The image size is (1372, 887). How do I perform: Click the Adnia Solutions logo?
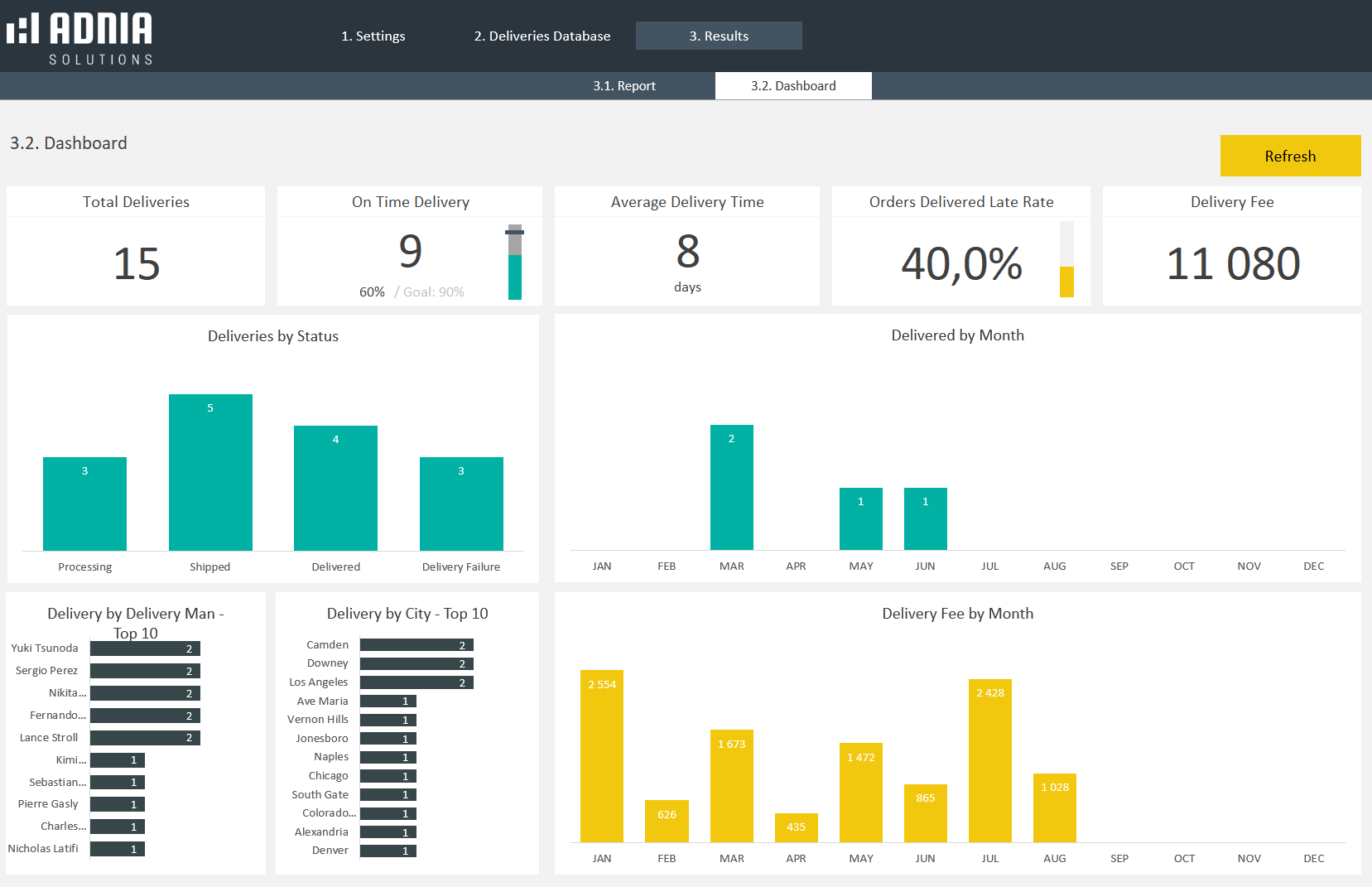tap(80, 37)
